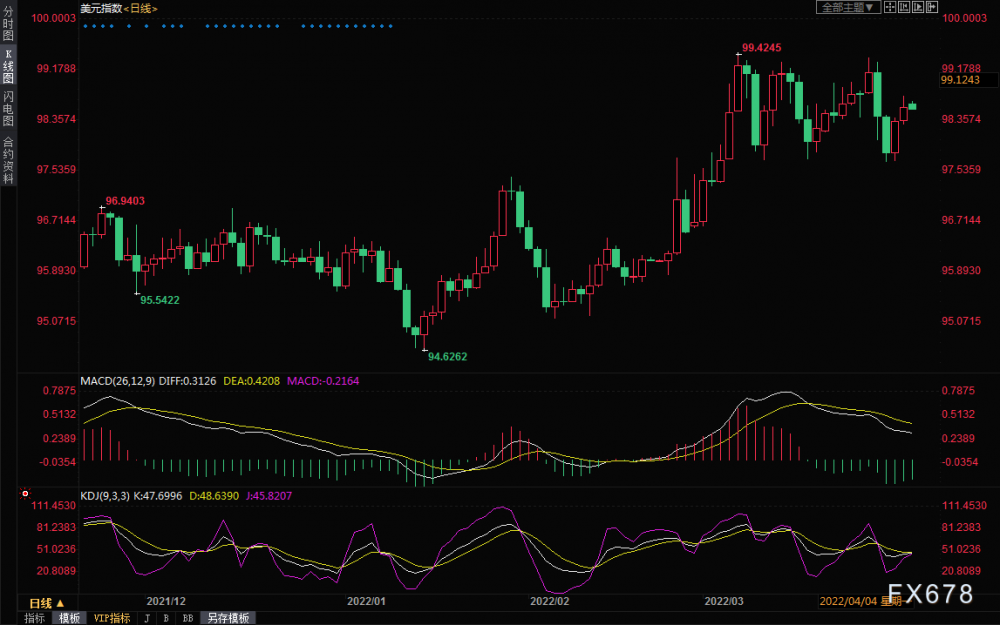The width and height of the screenshot is (1000, 625).
Task: Click the low price label 94.6262
Action: pos(447,357)
